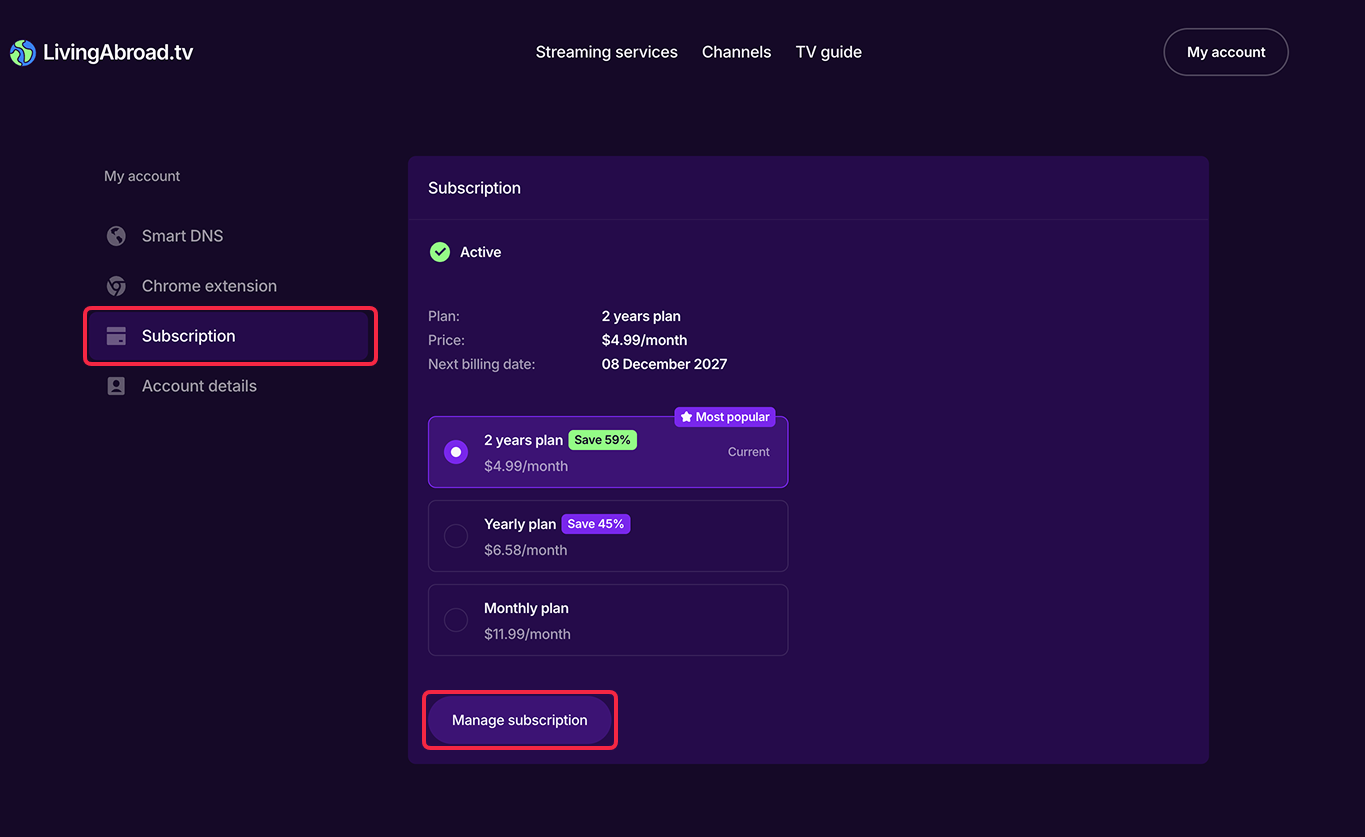Open Channels in the top navigation
Screen dimensions: 1365x837
coord(736,52)
